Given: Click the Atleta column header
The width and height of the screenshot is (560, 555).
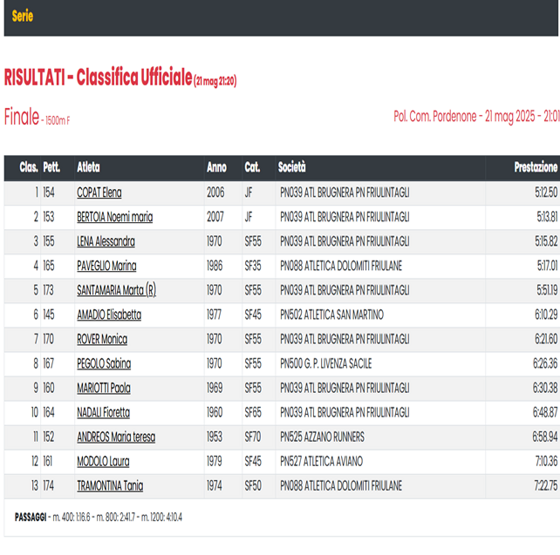Looking at the screenshot, I should click(89, 167).
